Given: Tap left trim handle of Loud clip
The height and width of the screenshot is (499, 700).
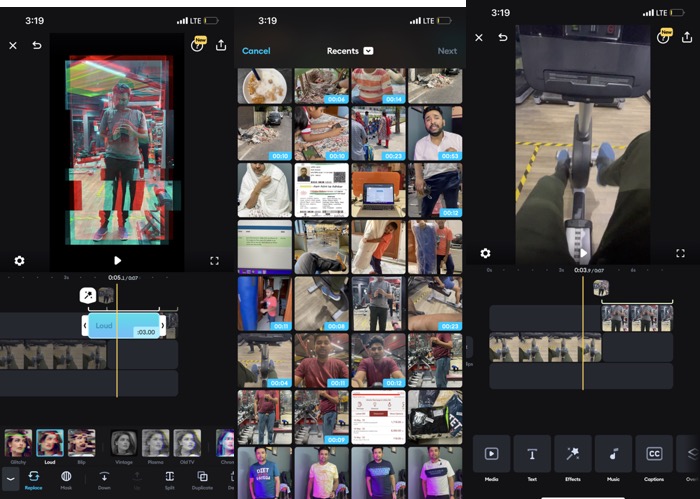Looking at the screenshot, I should [x=85, y=325].
